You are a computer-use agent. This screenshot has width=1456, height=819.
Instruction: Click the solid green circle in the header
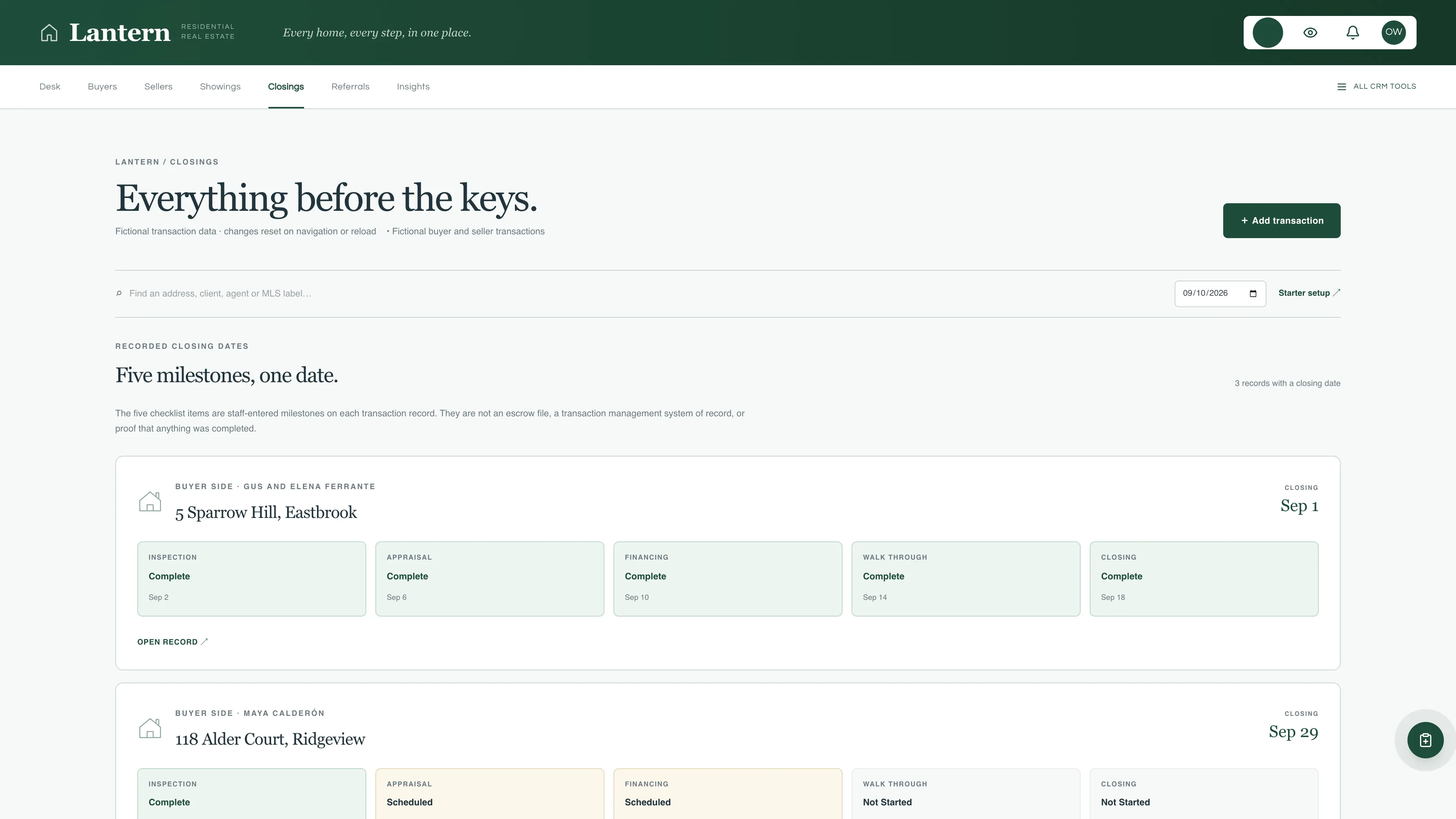coord(1268,33)
